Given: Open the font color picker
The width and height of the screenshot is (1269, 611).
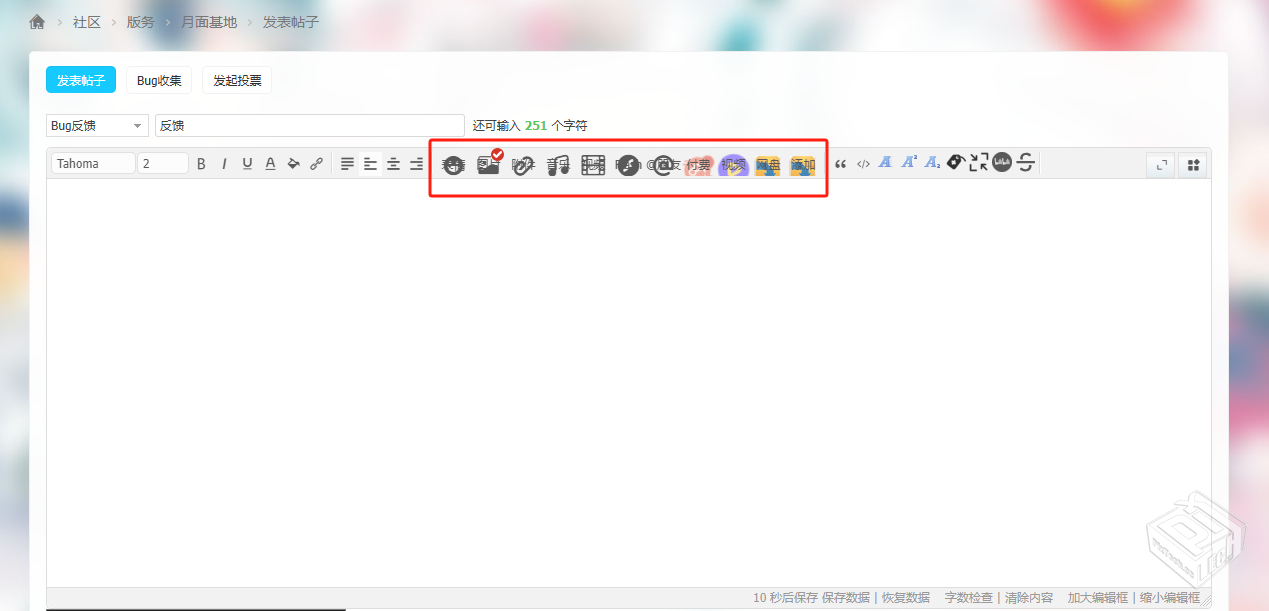Looking at the screenshot, I should pos(270,164).
